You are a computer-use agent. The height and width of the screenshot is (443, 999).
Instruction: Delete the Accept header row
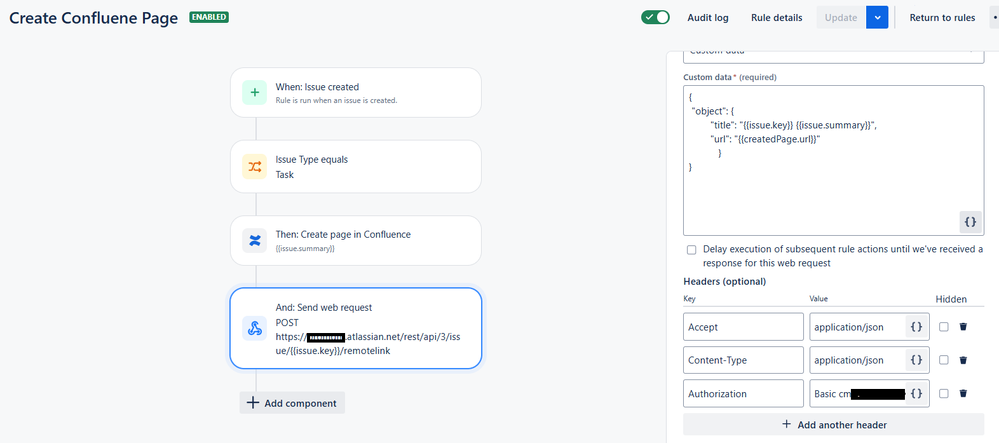pos(963,326)
